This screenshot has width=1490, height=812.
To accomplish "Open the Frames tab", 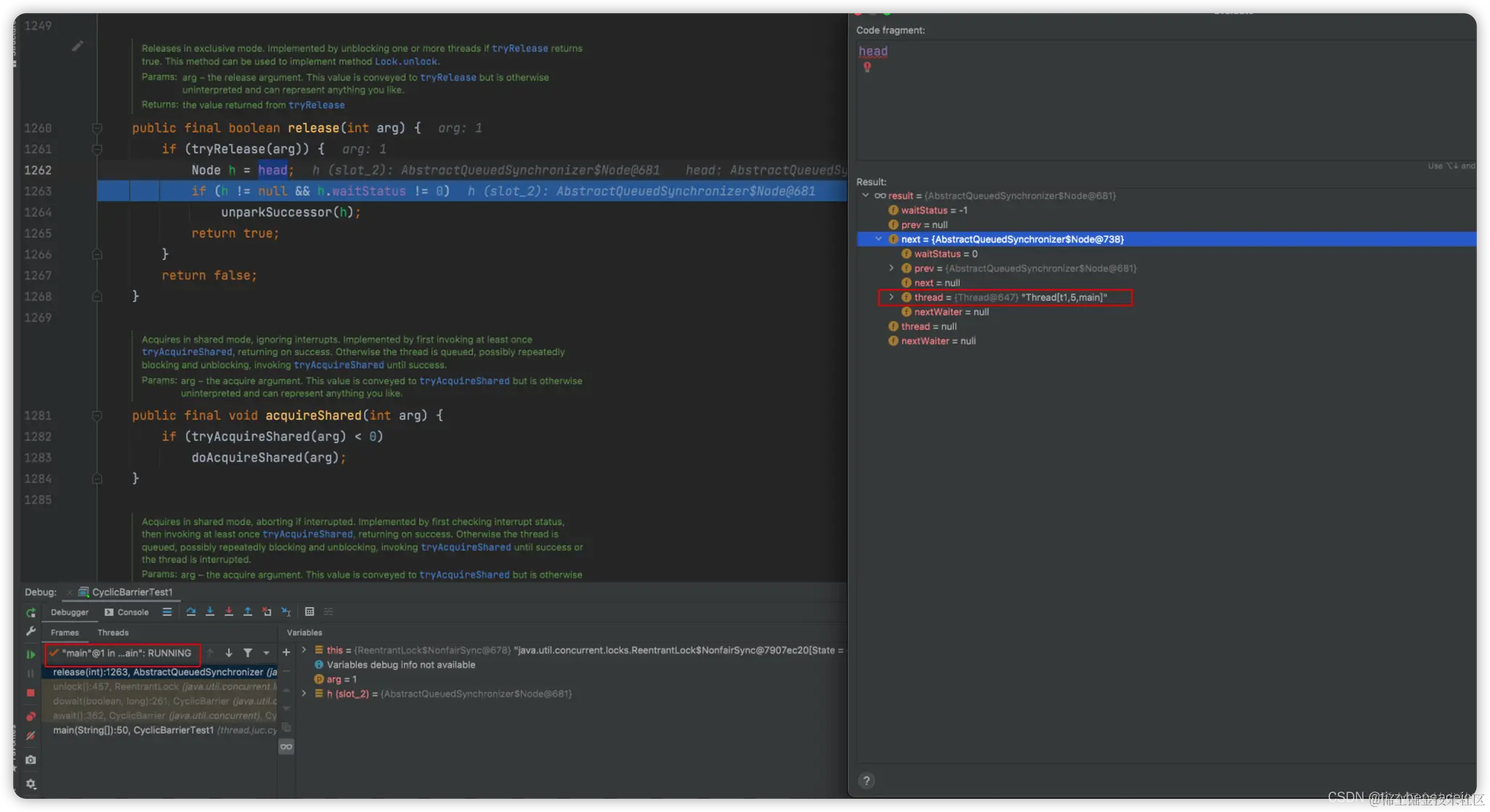I will (65, 633).
